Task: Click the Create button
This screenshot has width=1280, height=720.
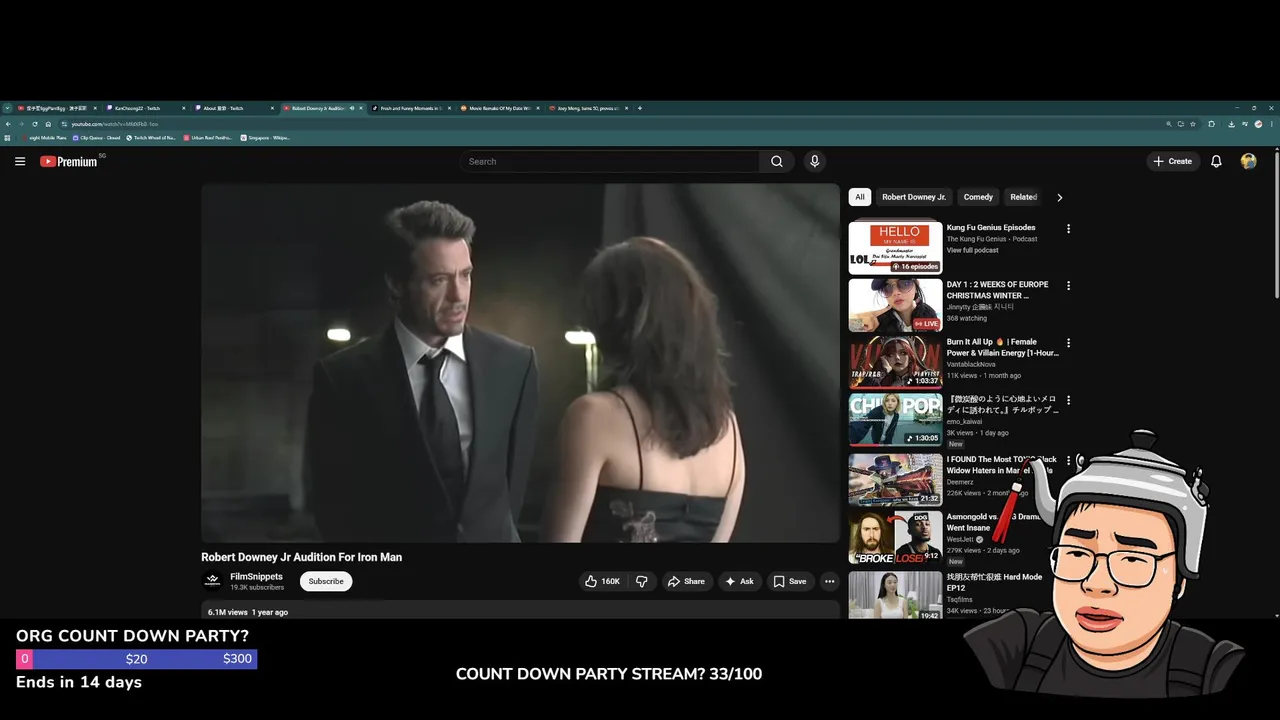Action: tap(1173, 161)
